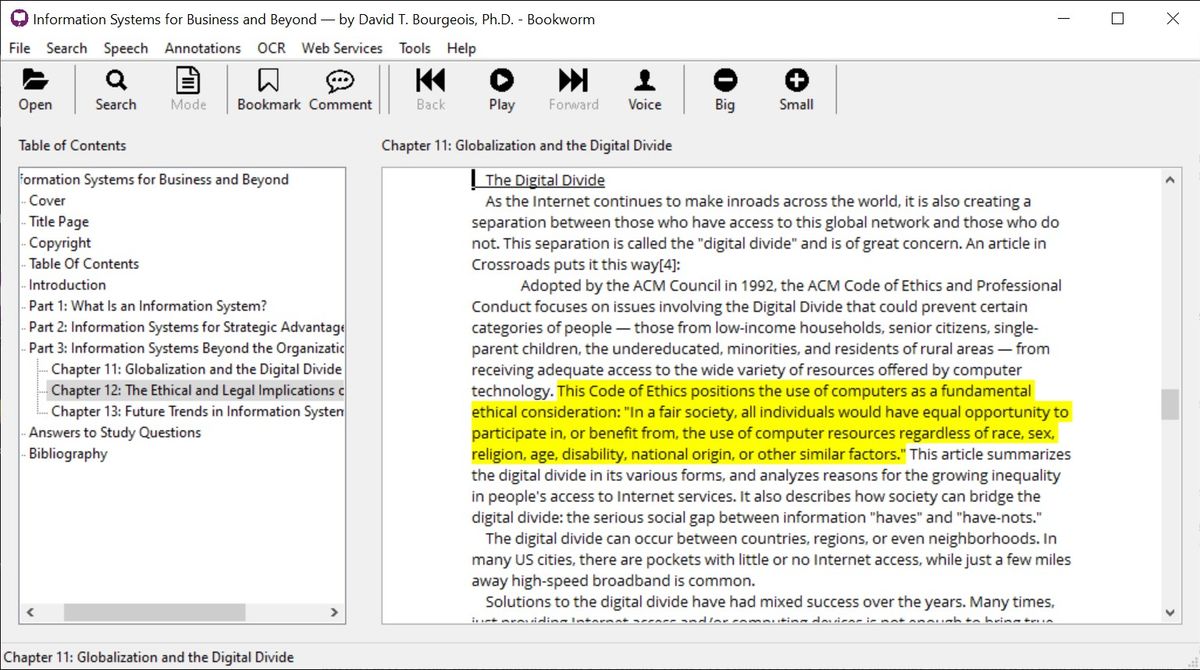Open a new book file
Viewport: 1200px width, 670px height.
[x=35, y=88]
